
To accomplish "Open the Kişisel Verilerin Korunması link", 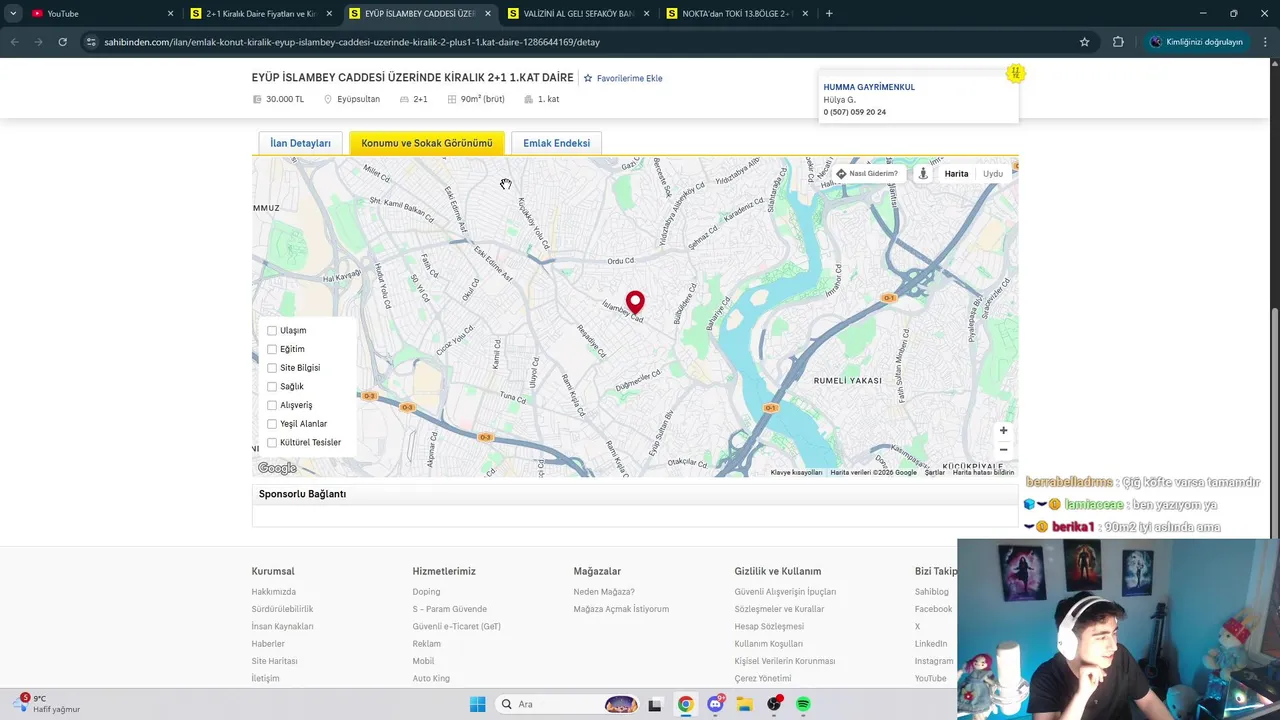I will (x=784, y=661).
